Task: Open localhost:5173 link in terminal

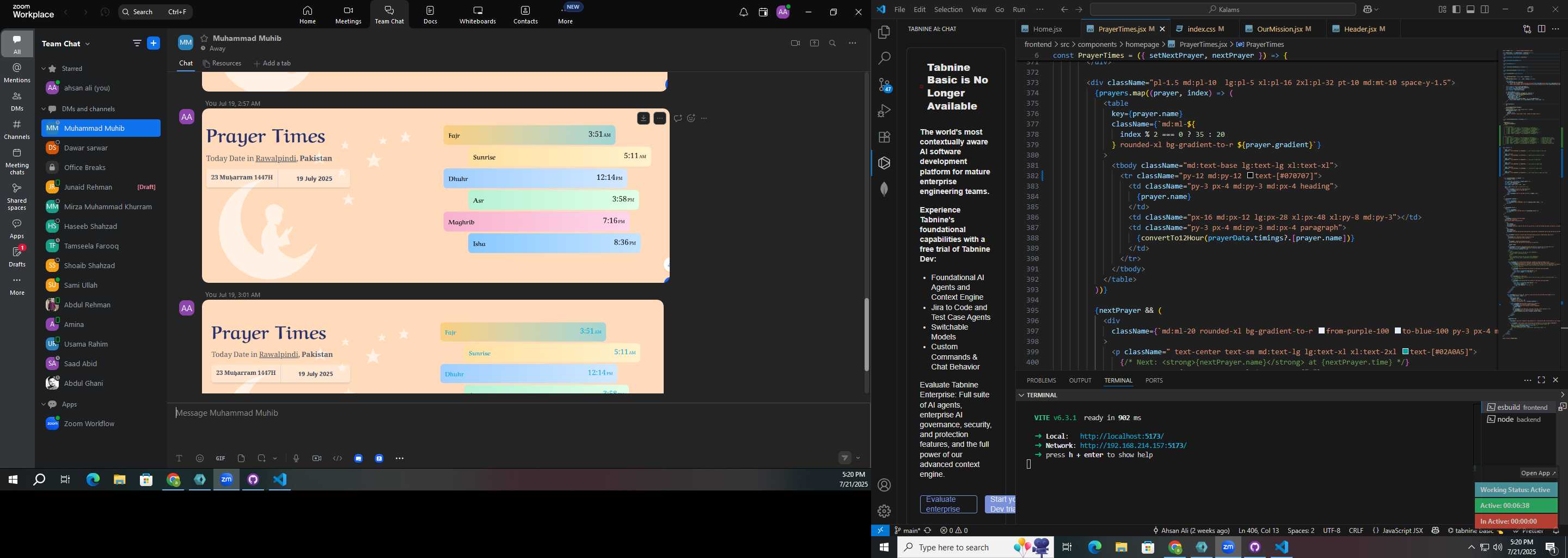Action: coord(1122,436)
